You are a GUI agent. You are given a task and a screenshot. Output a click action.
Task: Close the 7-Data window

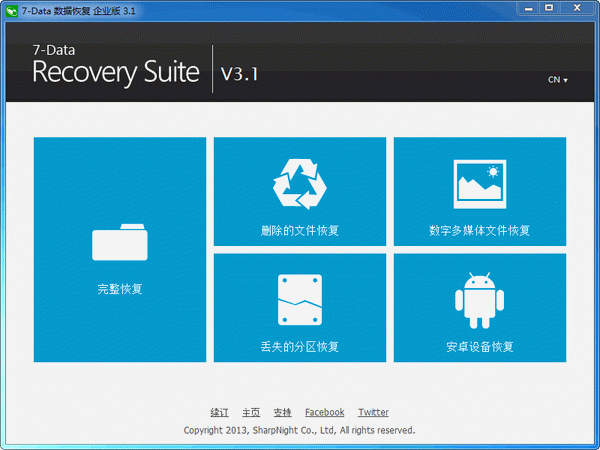[577, 8]
